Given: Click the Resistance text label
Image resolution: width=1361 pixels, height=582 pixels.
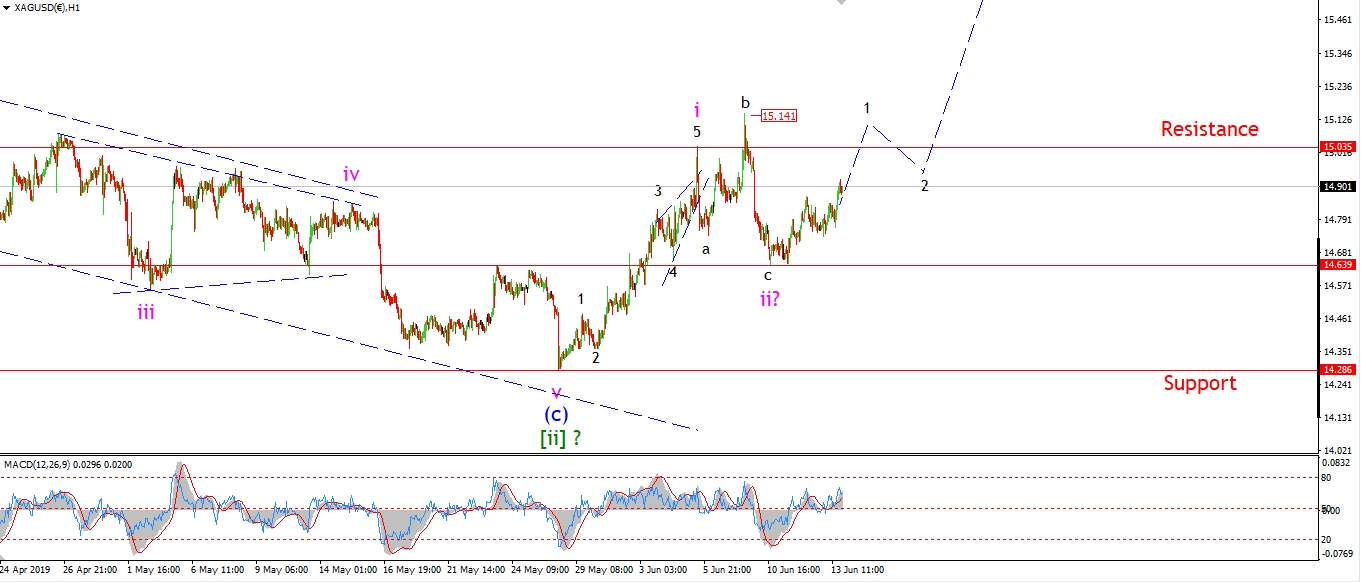Looking at the screenshot, I should click(x=1209, y=129).
